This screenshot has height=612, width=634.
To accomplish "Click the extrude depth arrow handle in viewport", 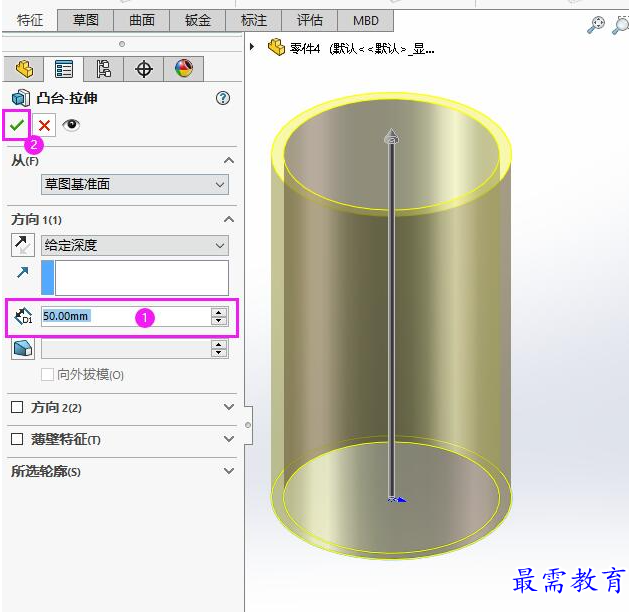I will (x=391, y=136).
